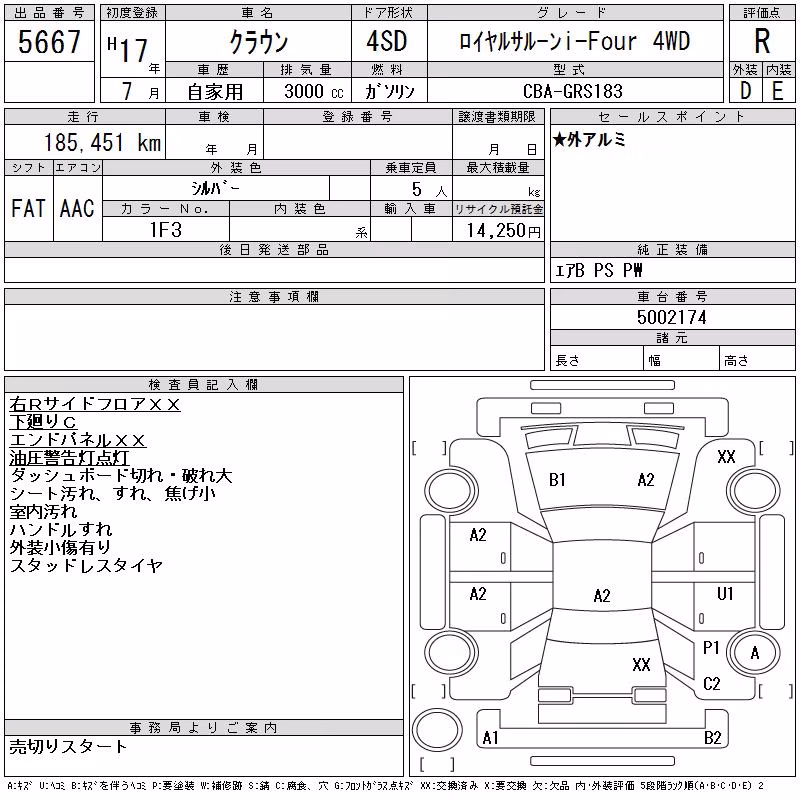800x800 pixels.
Task: Click the 高さ dimension field
Action: click(757, 359)
